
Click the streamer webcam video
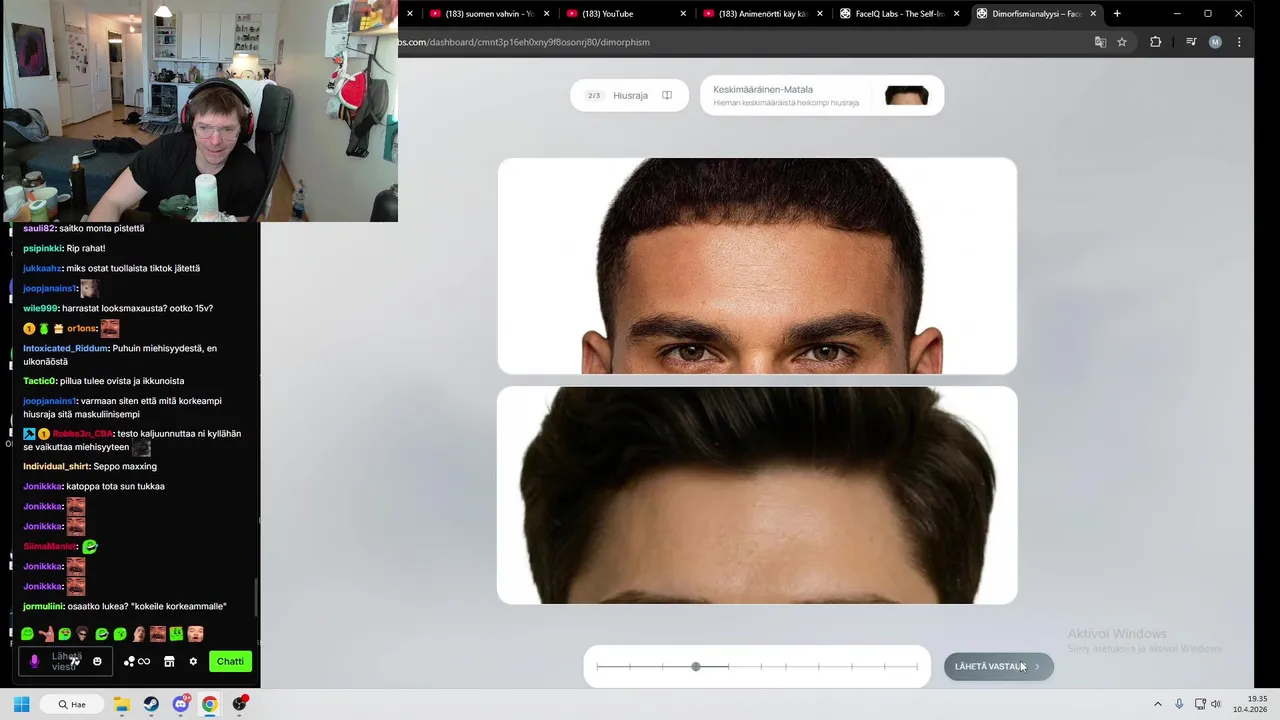click(x=199, y=111)
